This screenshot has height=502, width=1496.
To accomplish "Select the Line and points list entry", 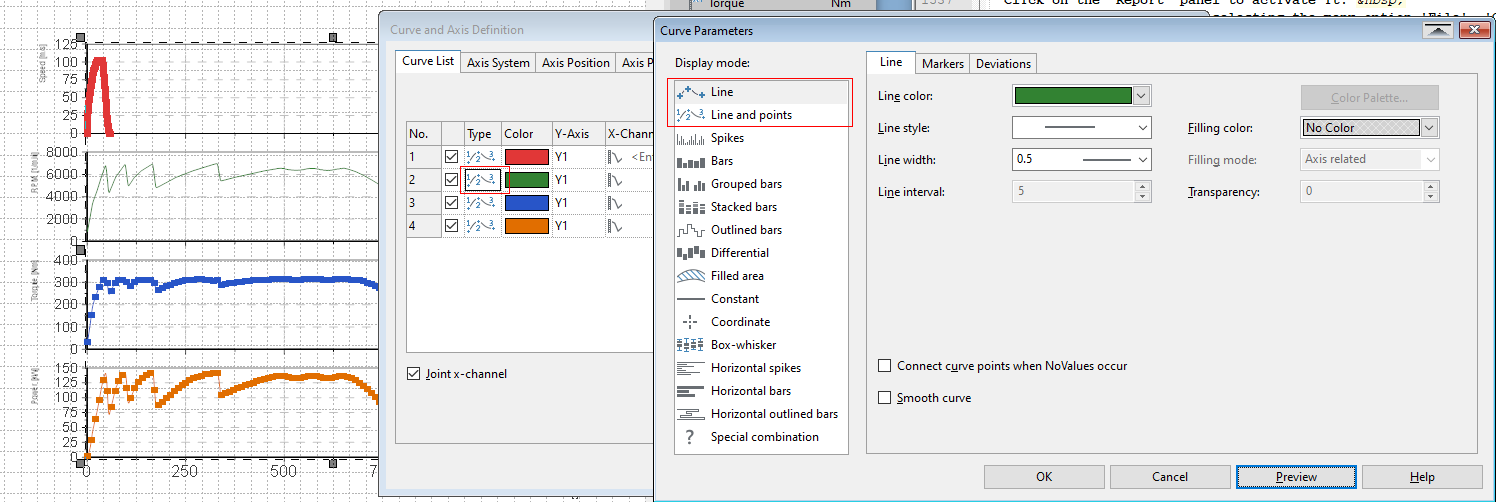I will [x=751, y=115].
